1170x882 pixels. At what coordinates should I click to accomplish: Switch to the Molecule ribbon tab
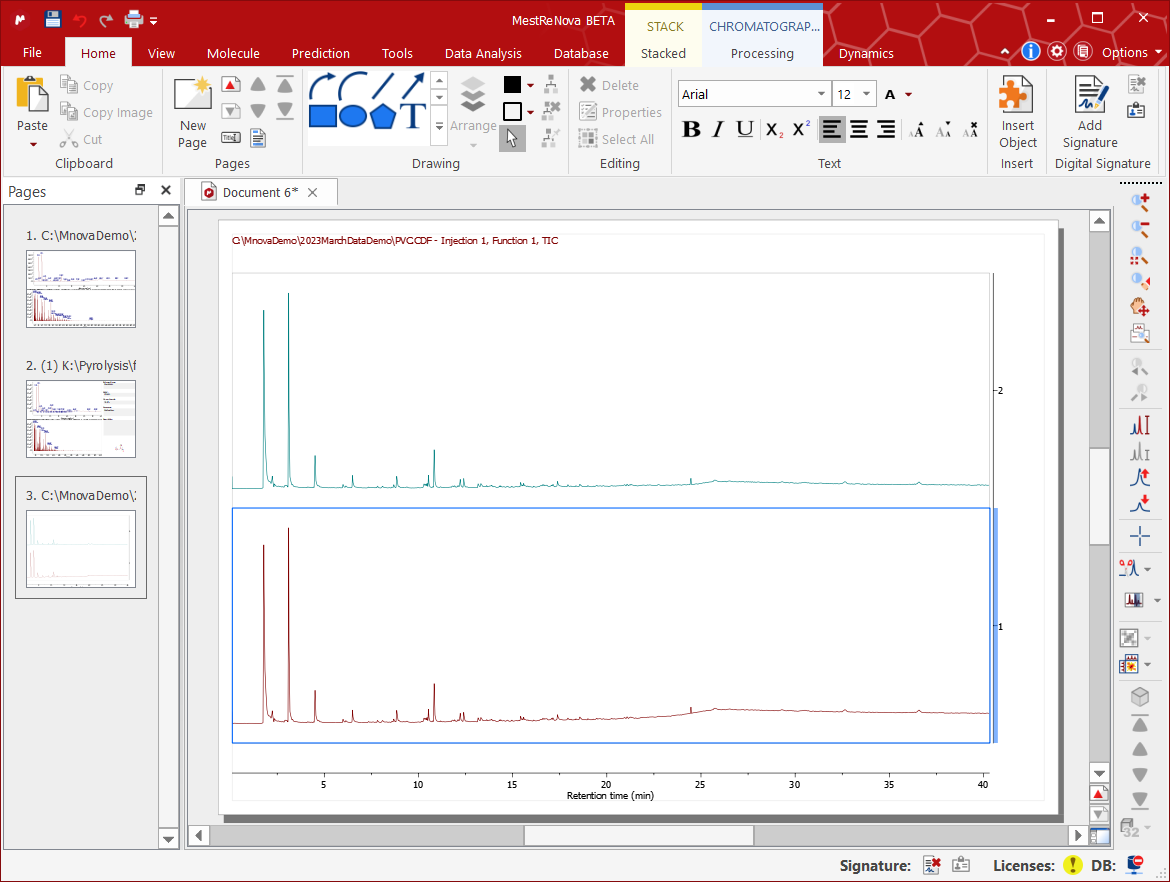pos(233,54)
